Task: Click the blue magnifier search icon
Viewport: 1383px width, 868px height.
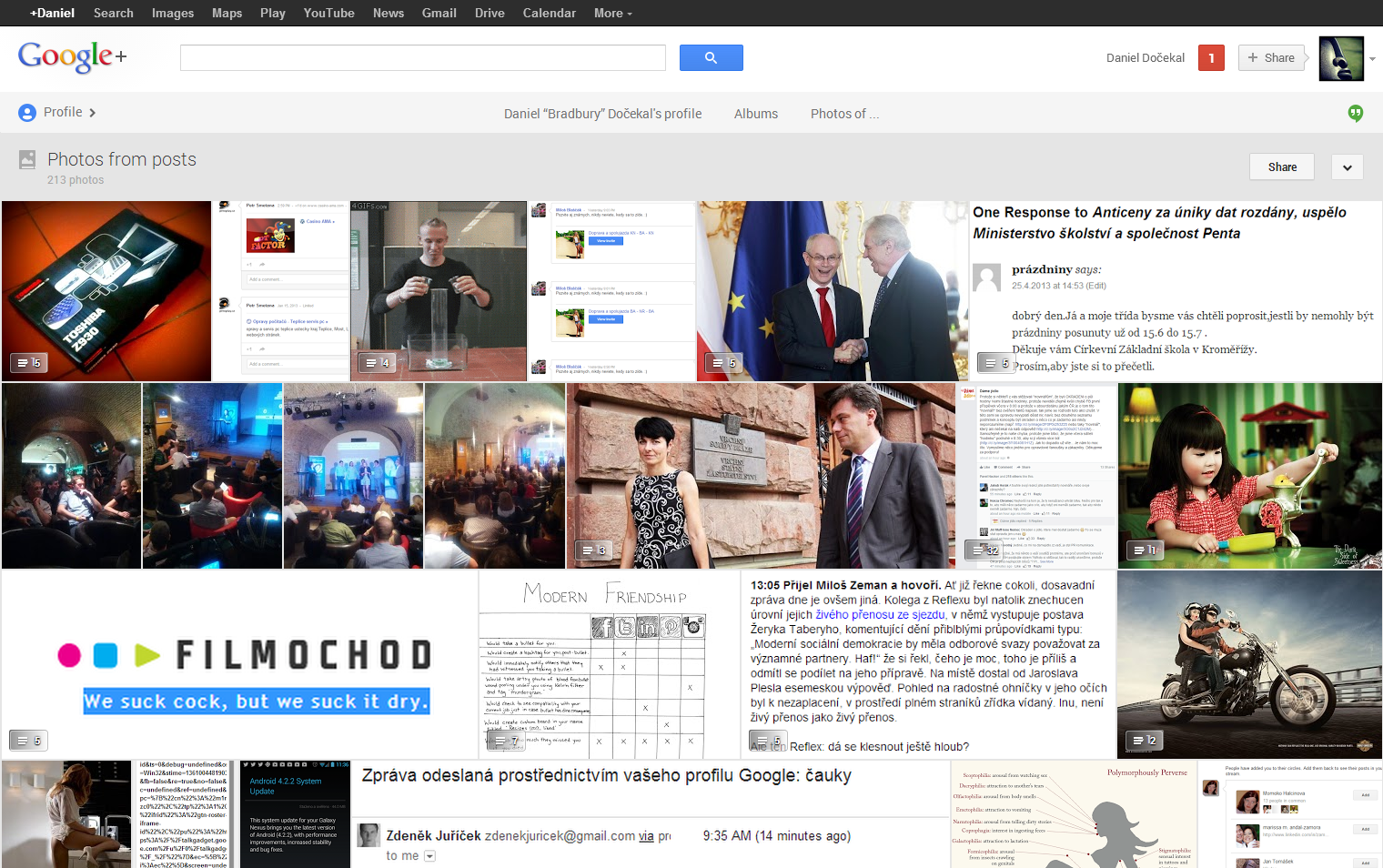Action: coord(711,56)
